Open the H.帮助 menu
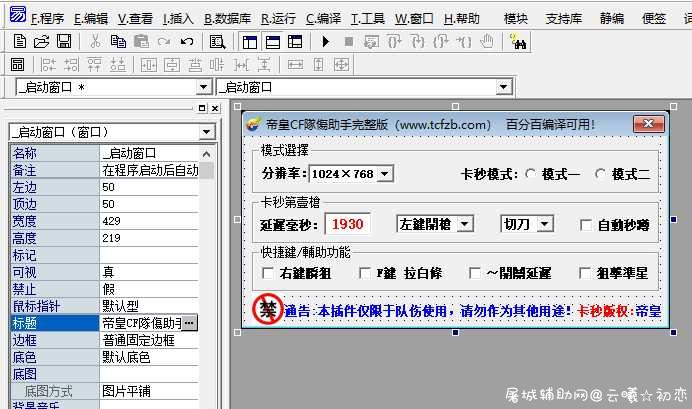 462,19
